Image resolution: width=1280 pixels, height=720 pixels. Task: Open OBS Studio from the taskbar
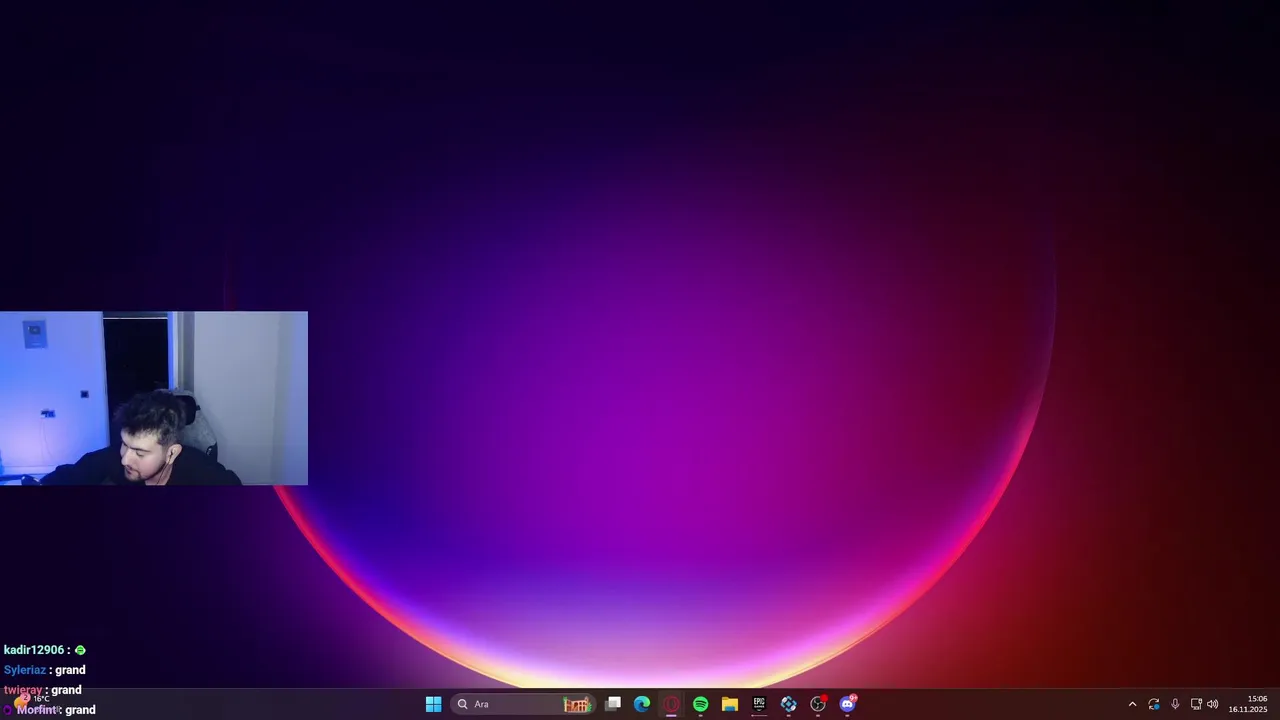[818, 704]
